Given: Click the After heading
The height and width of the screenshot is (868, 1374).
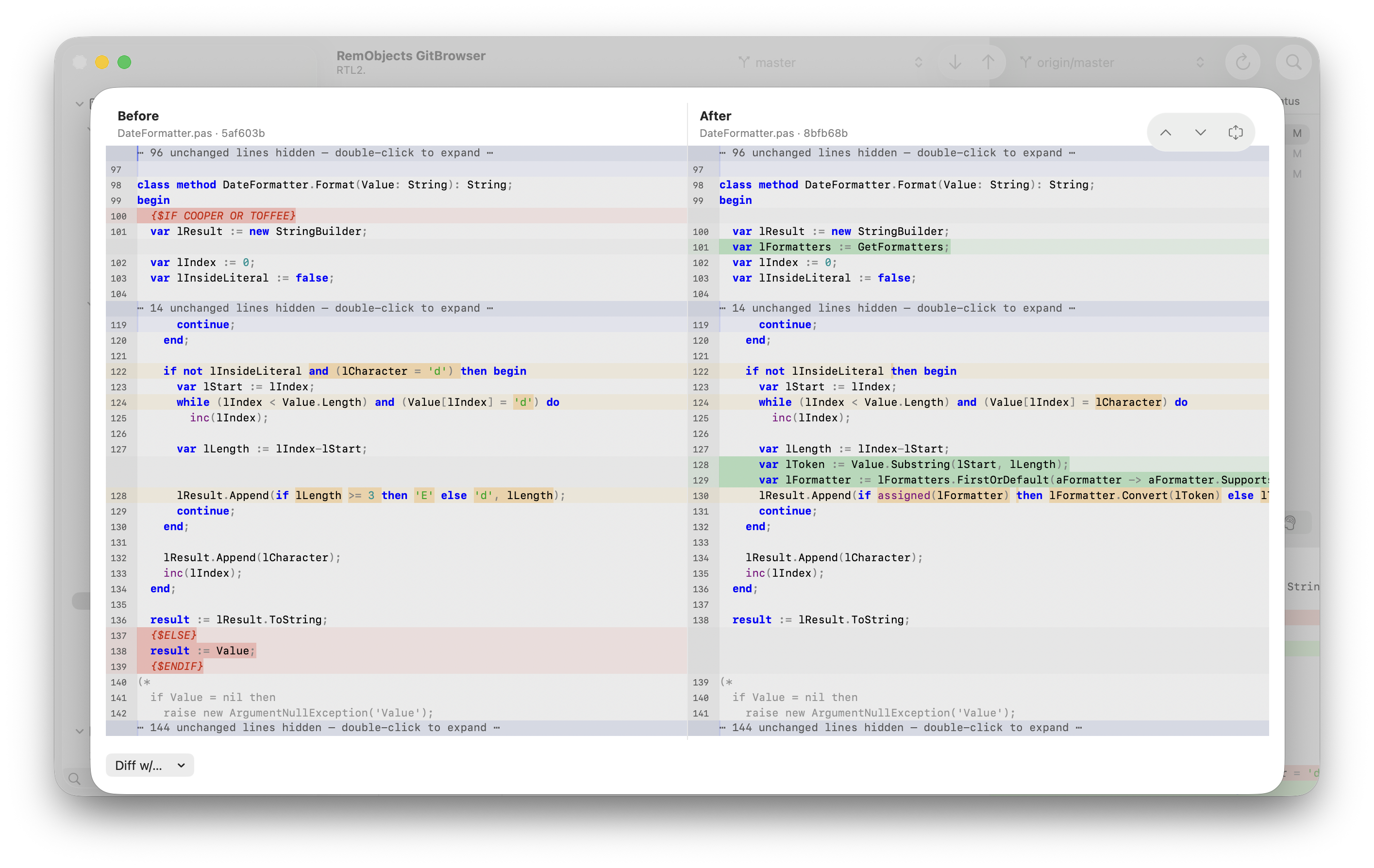Looking at the screenshot, I should (715, 116).
